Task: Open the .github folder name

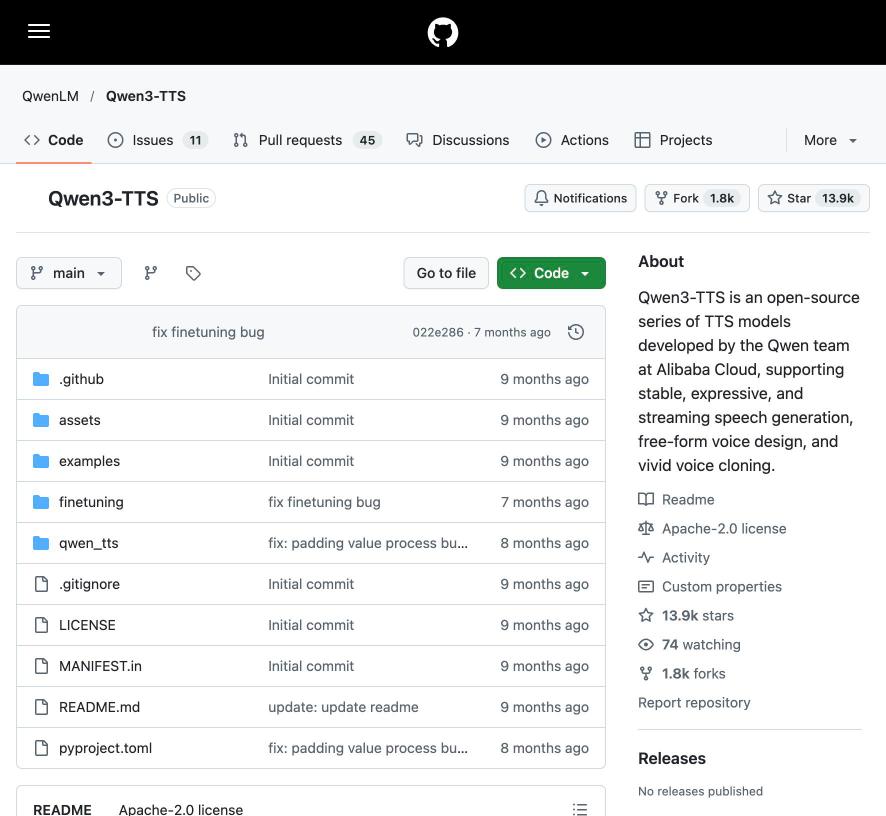Action: [x=81, y=379]
